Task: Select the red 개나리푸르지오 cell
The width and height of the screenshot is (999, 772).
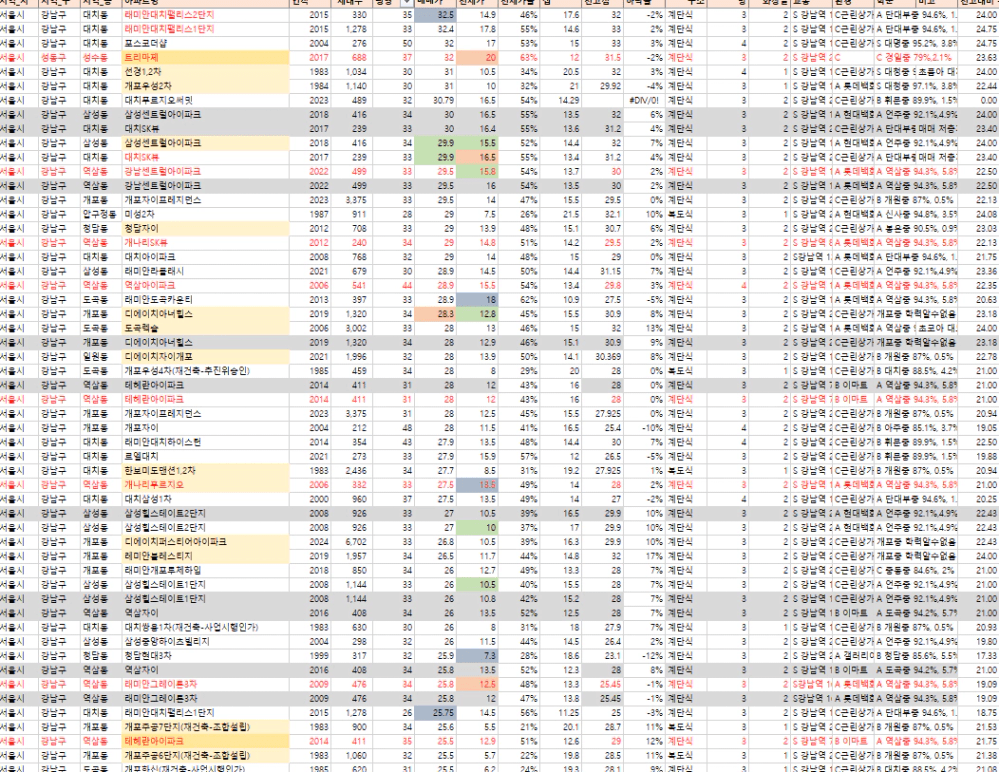Action: 206,485
